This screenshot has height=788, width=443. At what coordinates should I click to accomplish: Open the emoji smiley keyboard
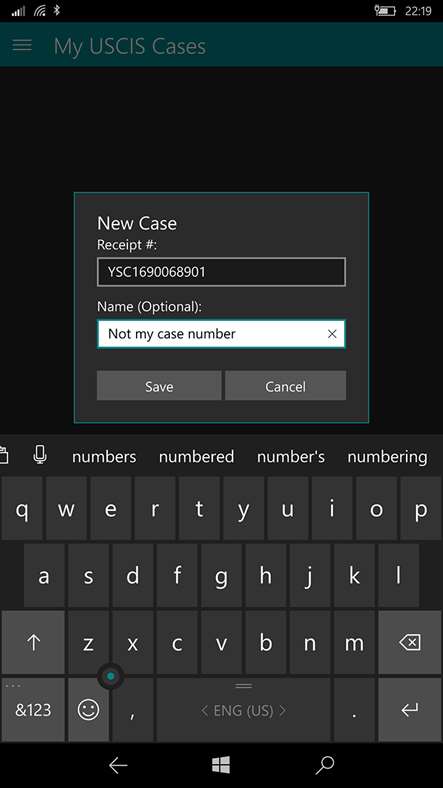[x=88, y=710]
